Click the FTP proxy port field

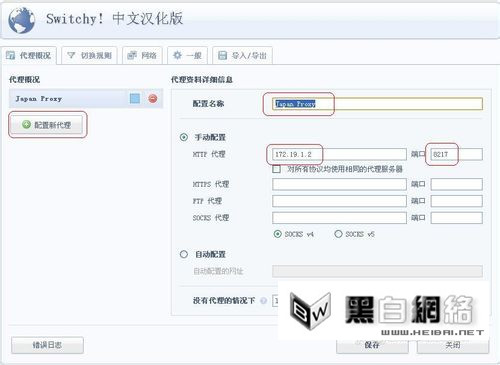point(456,201)
